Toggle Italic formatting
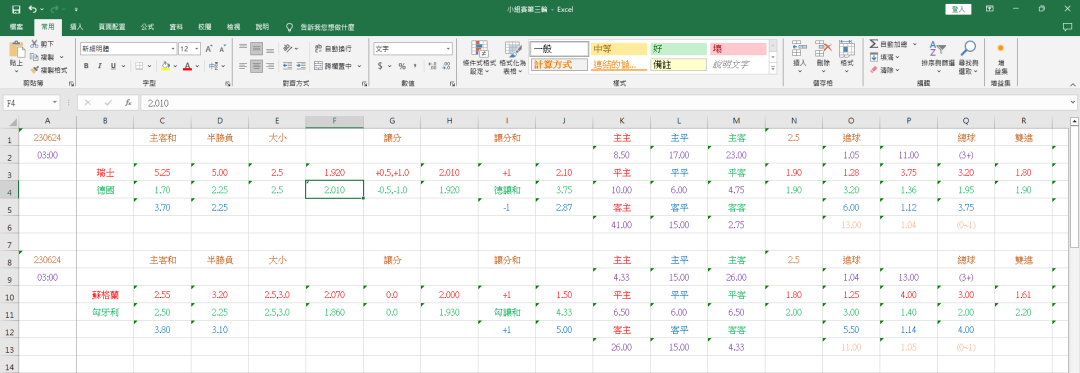 [x=99, y=66]
